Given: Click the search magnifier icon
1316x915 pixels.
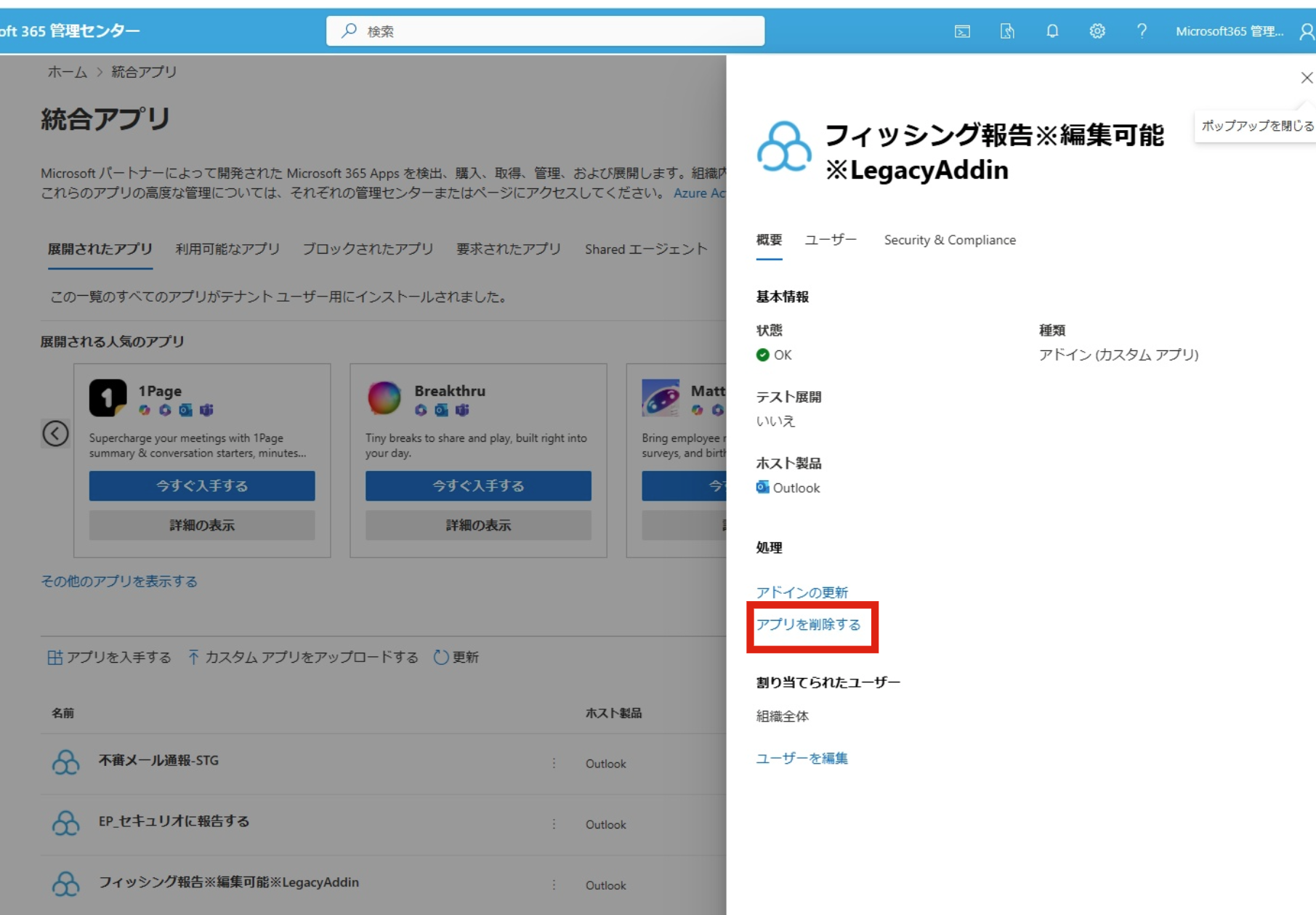Looking at the screenshot, I should coord(349,31).
